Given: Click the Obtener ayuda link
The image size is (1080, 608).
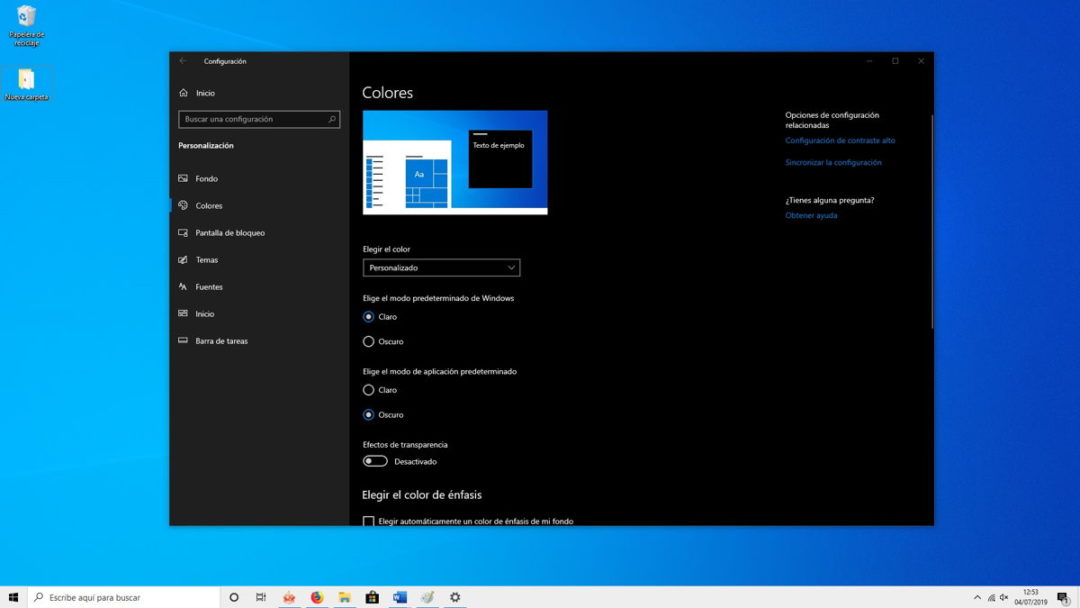Looking at the screenshot, I should [x=811, y=215].
